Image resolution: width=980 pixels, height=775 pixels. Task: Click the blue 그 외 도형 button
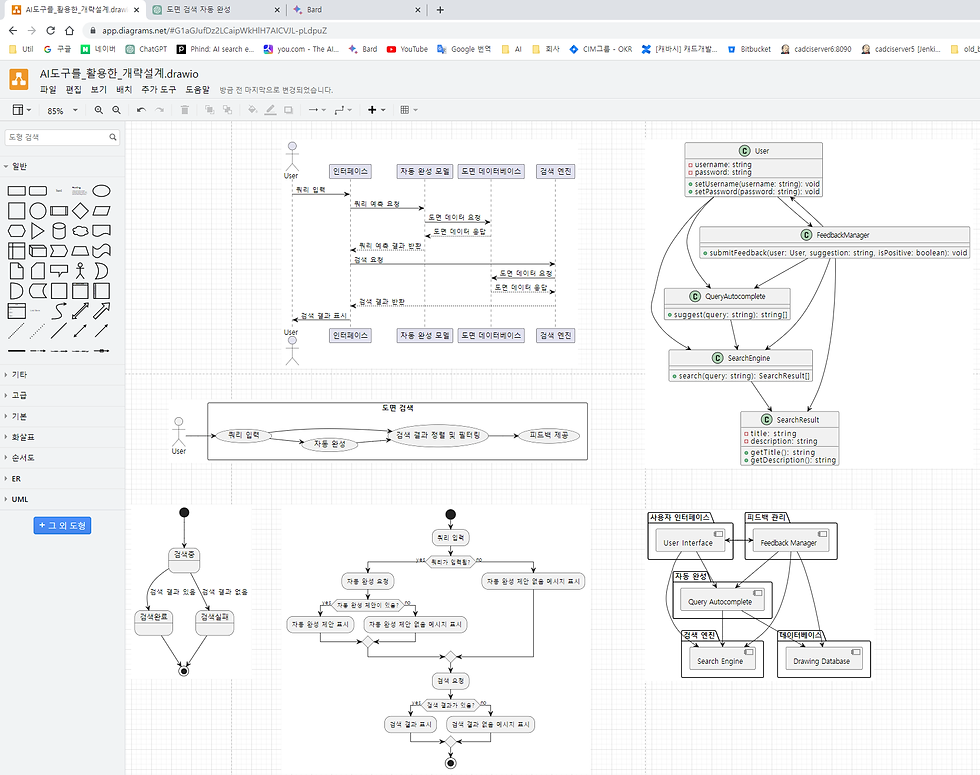pyautogui.click(x=62, y=526)
